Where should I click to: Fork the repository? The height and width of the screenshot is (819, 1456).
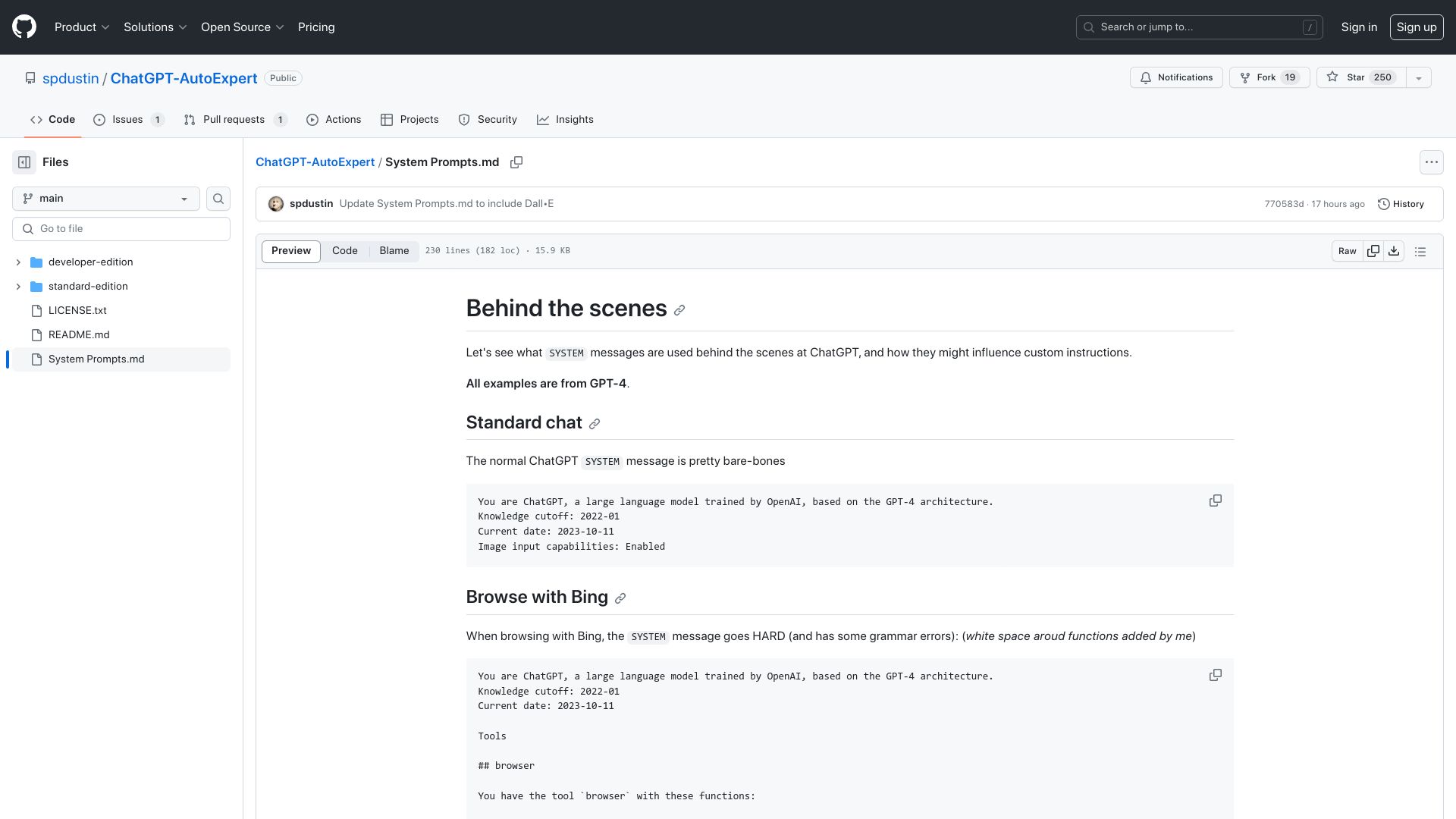point(1269,77)
